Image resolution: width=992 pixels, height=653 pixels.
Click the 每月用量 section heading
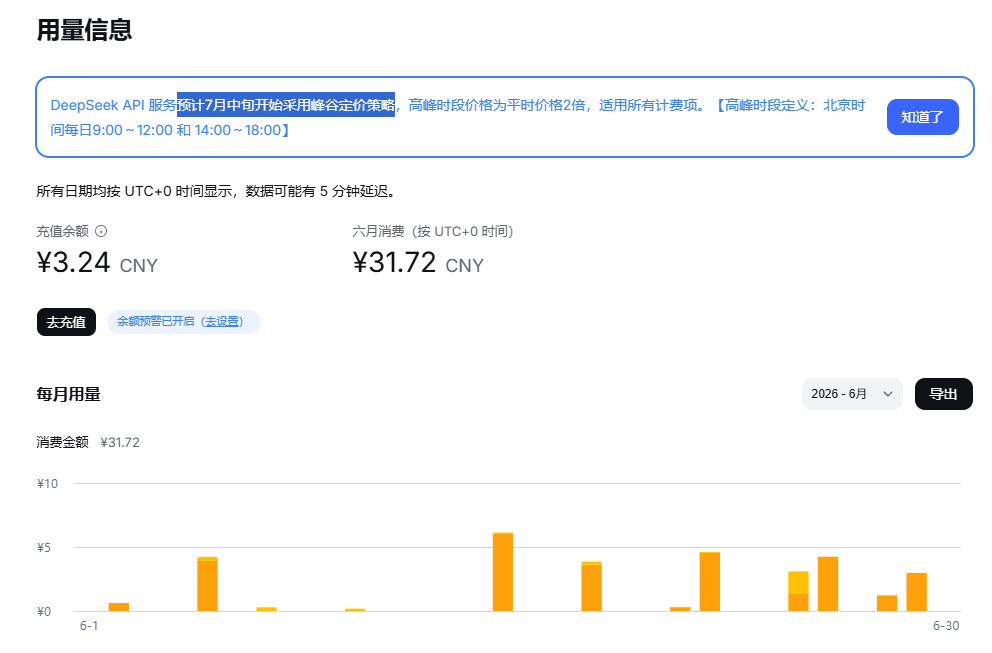pos(68,394)
